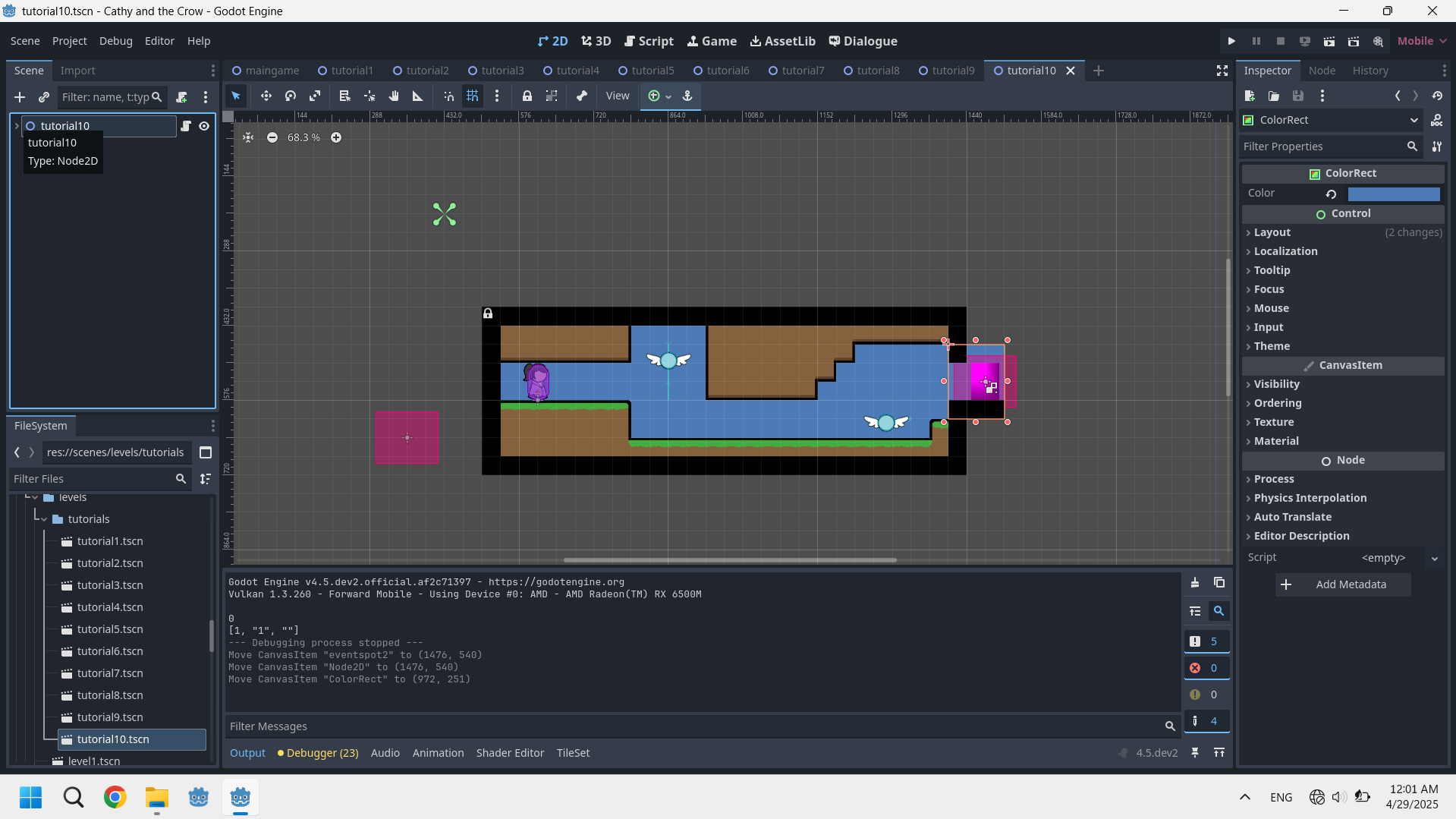Collapse the tutorials folder
This screenshot has height=819, width=1456.
click(x=45, y=519)
